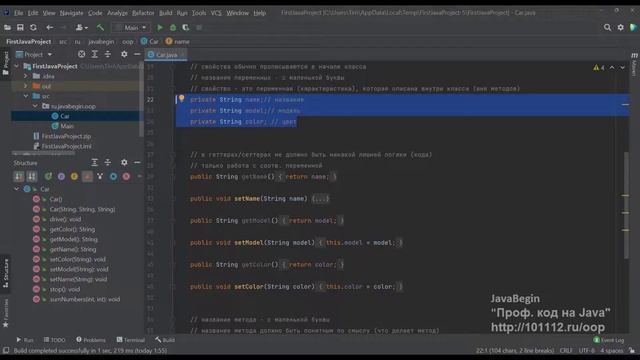Image resolution: width=640 pixels, height=360 pixels.
Task: Expand all in Structure panel
Action: click(95, 162)
